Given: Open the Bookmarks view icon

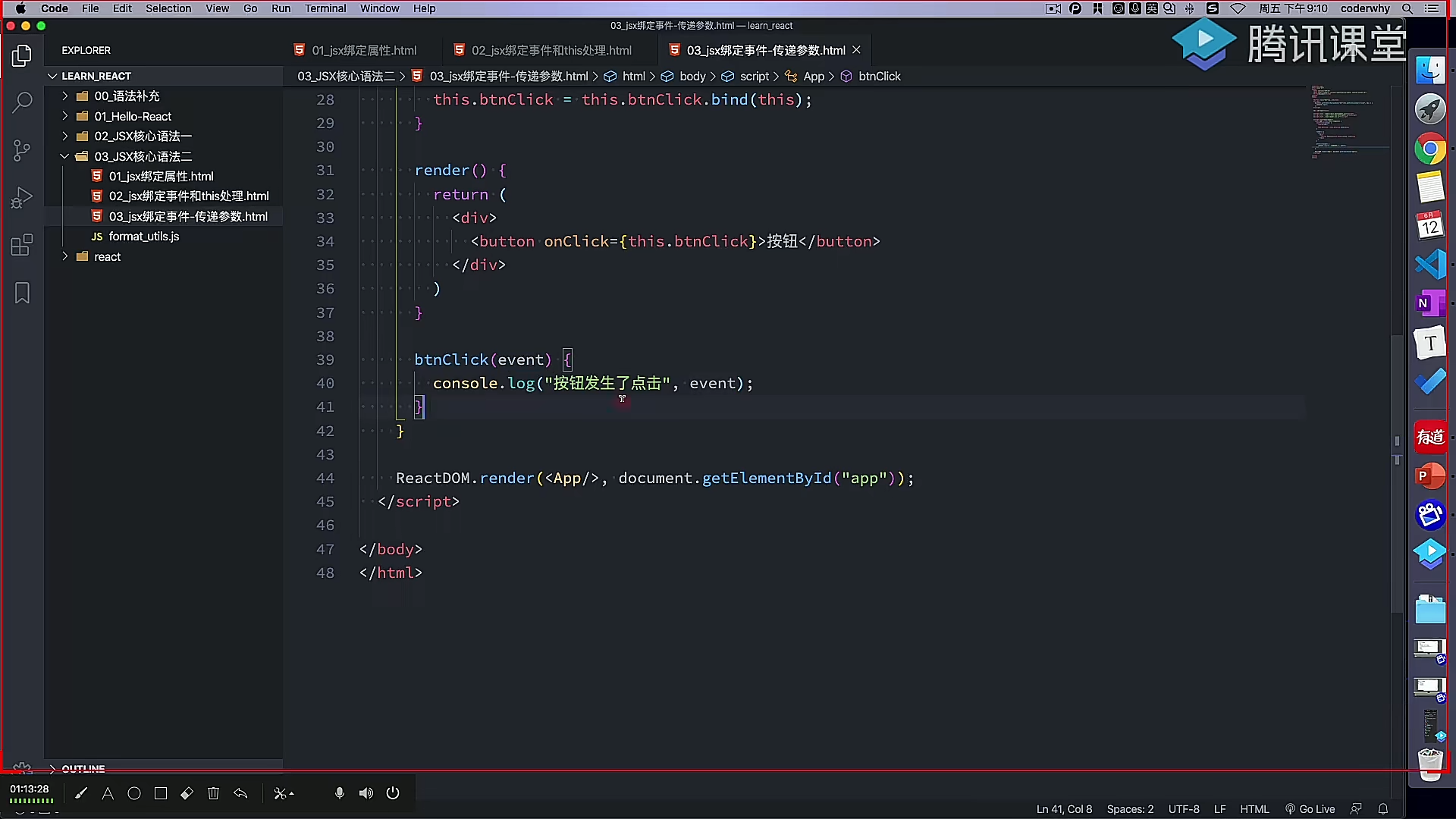Looking at the screenshot, I should click(x=22, y=293).
